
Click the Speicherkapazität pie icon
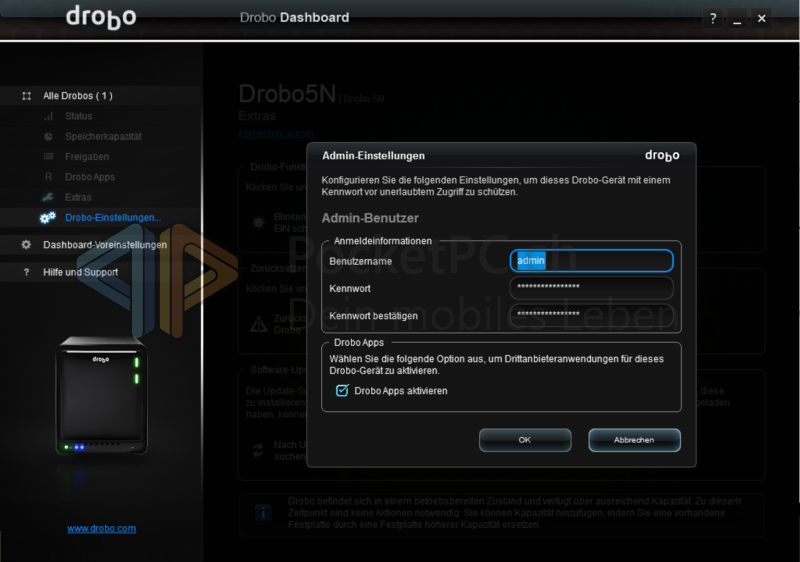48,137
